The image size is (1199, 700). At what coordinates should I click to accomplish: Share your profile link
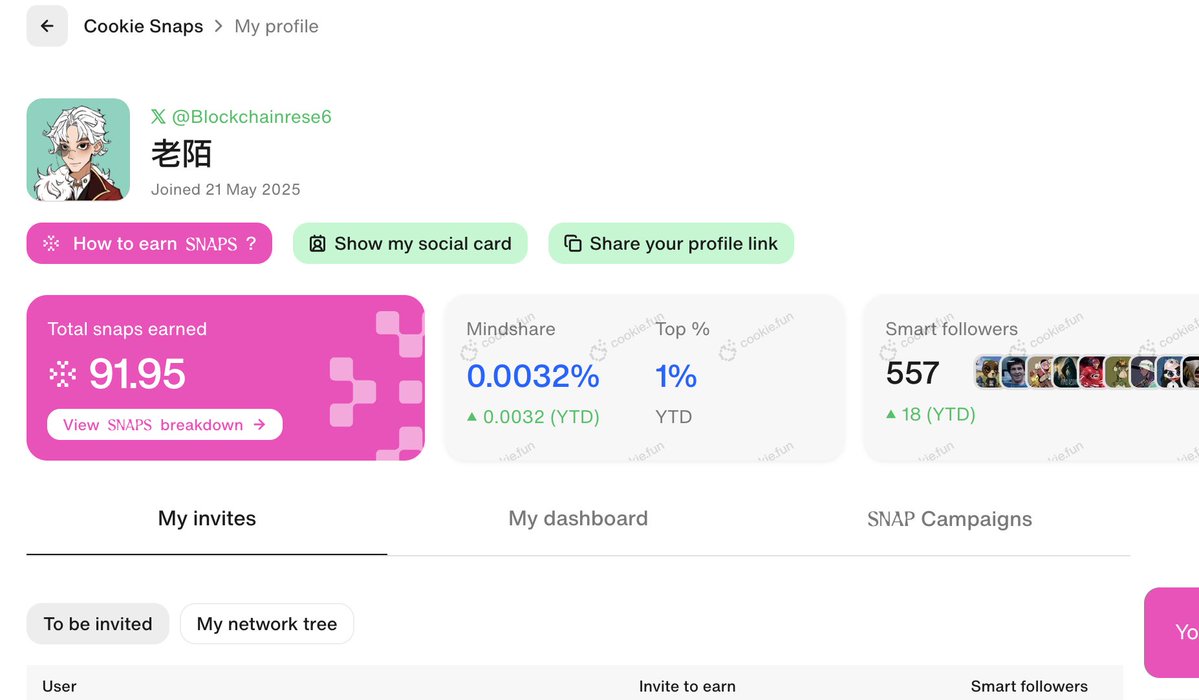(x=671, y=243)
